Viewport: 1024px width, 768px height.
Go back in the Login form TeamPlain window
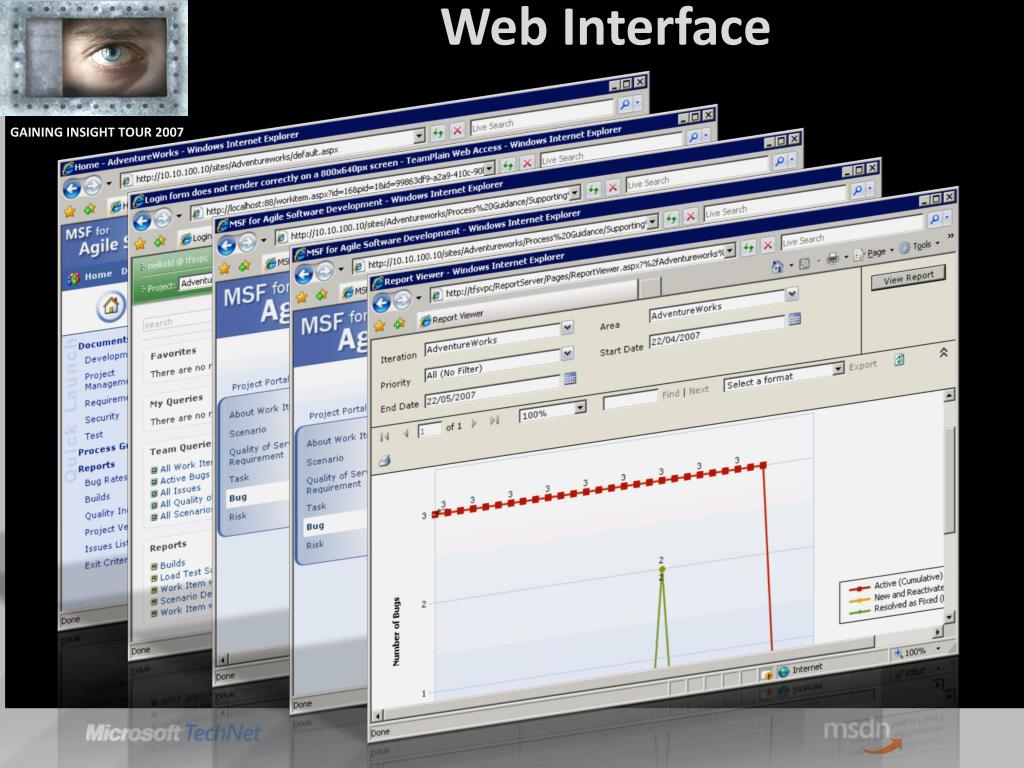click(x=142, y=222)
